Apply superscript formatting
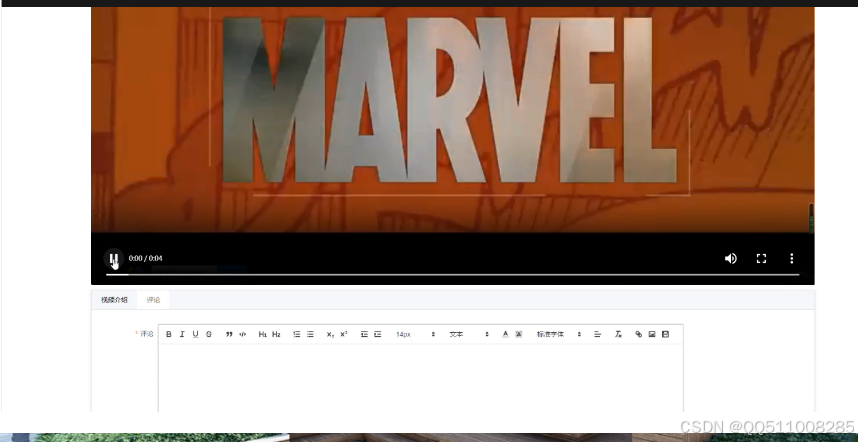Viewport: 858px width, 442px height. [x=344, y=334]
